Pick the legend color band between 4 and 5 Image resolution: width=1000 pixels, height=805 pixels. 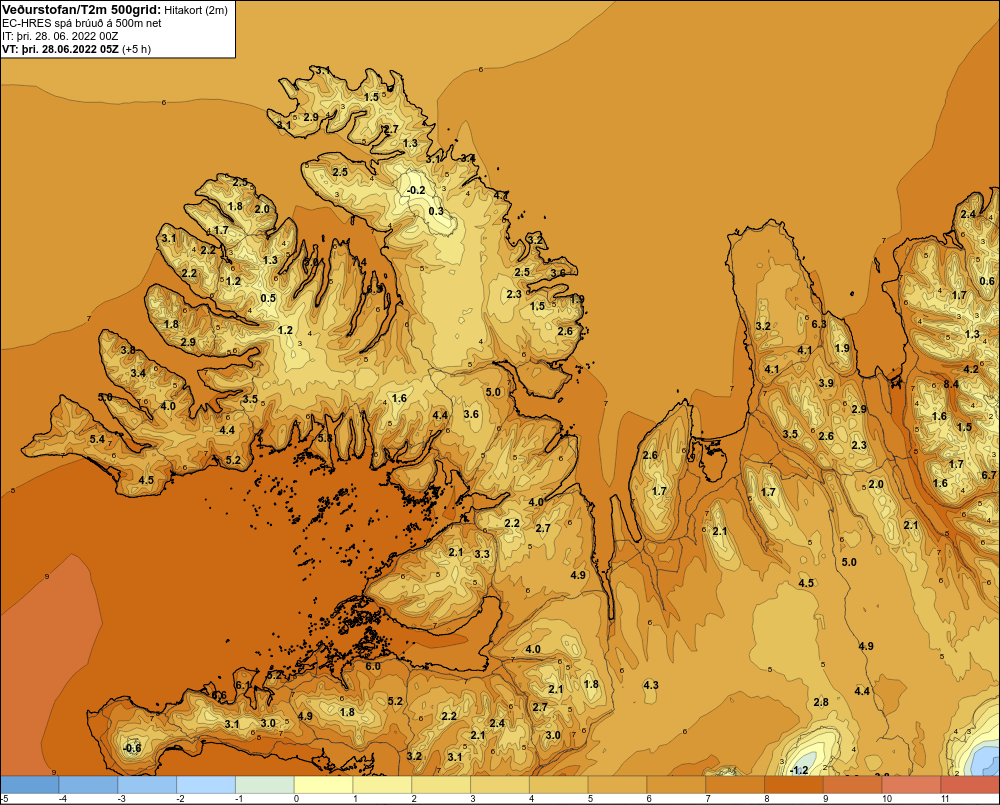pyautogui.click(x=559, y=784)
